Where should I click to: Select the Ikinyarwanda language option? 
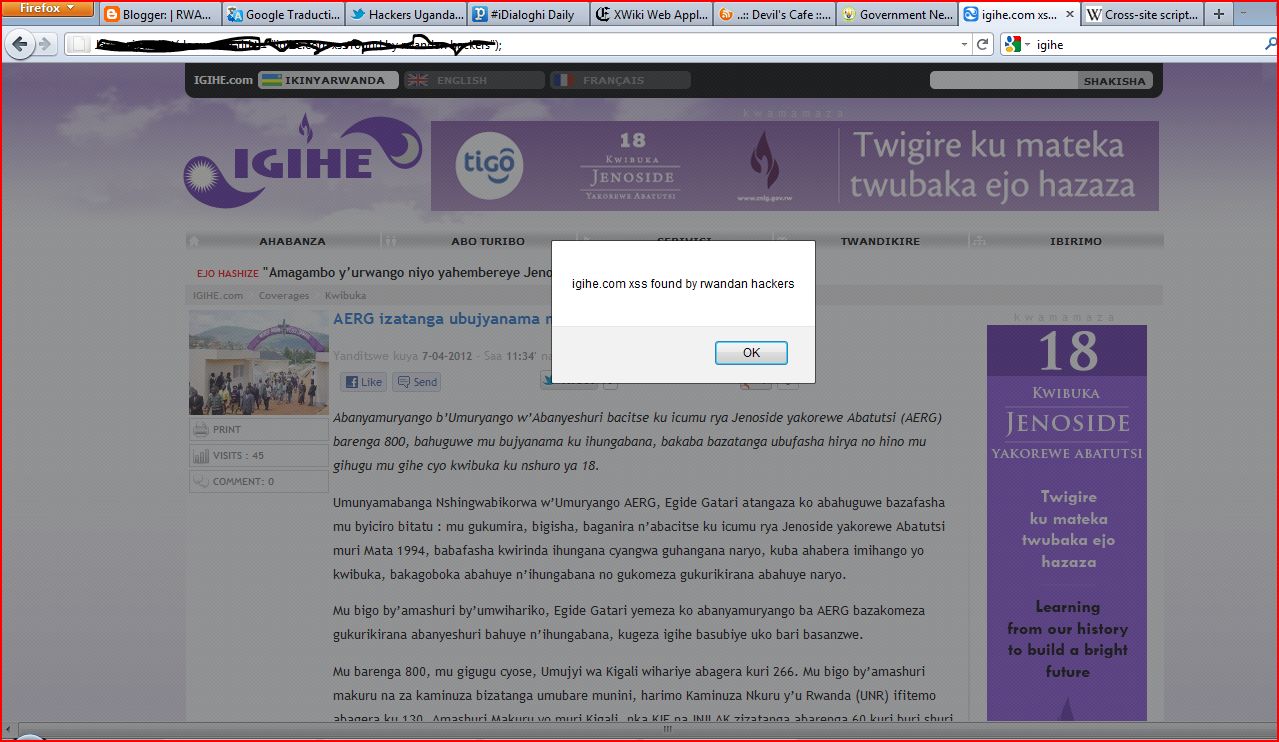point(328,80)
